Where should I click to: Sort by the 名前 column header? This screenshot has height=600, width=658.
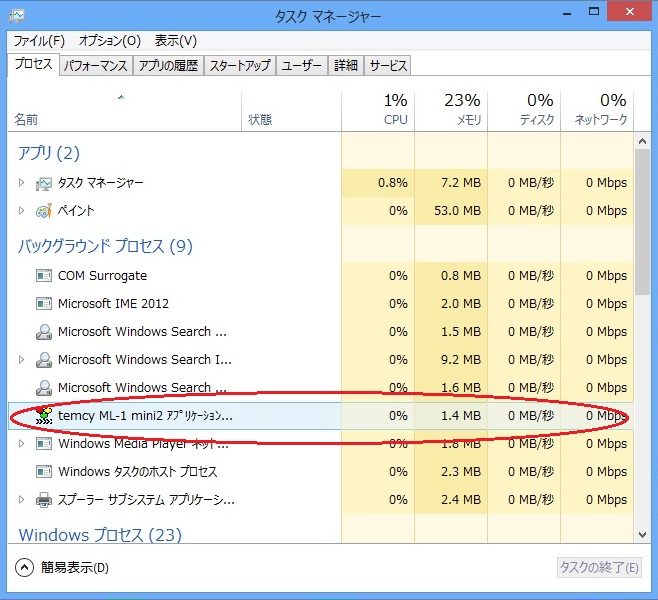point(124,111)
